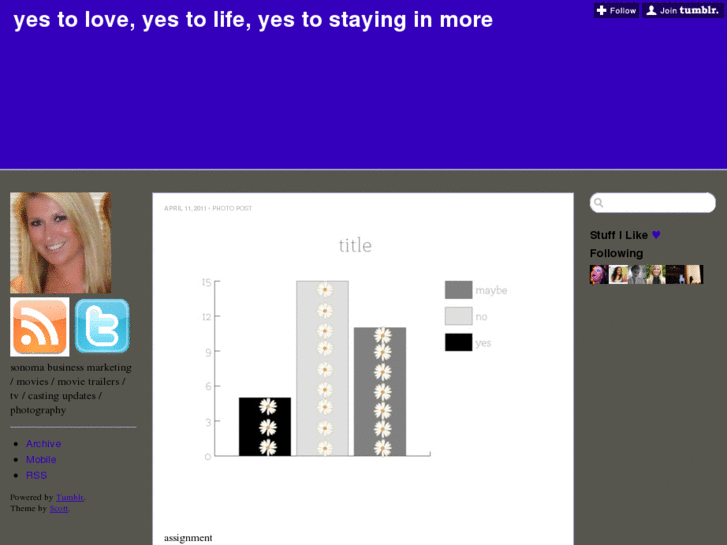Click the maybe legend label
The image size is (727, 545).
click(x=491, y=291)
